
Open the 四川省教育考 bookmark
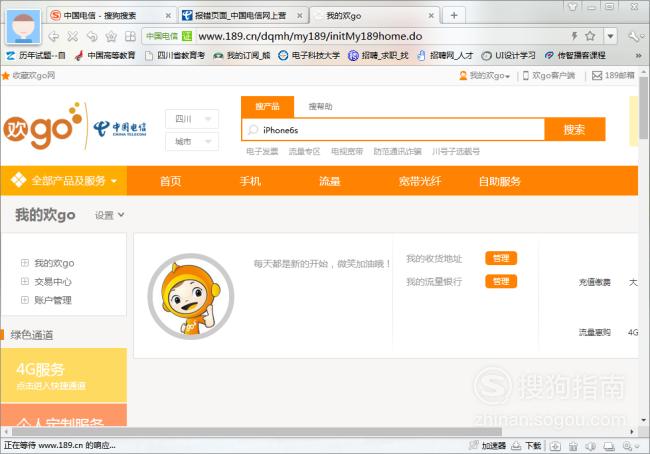click(x=175, y=55)
